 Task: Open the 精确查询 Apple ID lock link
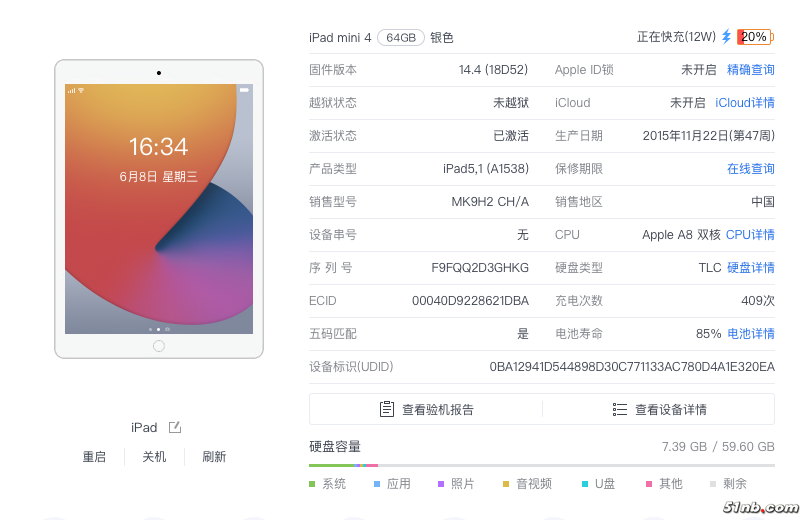coord(750,70)
